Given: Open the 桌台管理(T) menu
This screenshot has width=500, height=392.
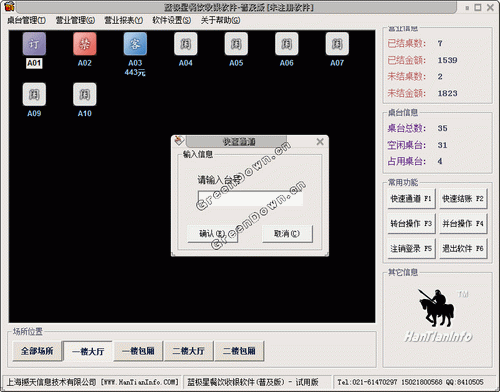Looking at the screenshot, I should [x=27, y=20].
